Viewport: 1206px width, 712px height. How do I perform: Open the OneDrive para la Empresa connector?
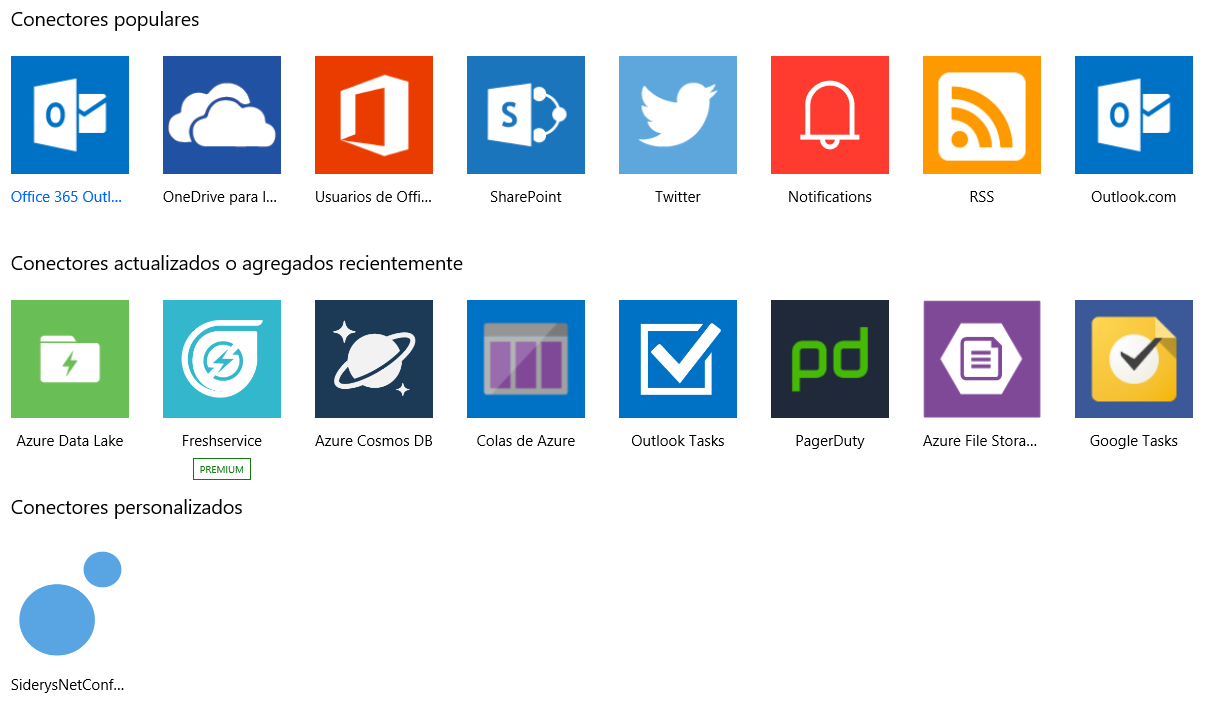pyautogui.click(x=222, y=114)
